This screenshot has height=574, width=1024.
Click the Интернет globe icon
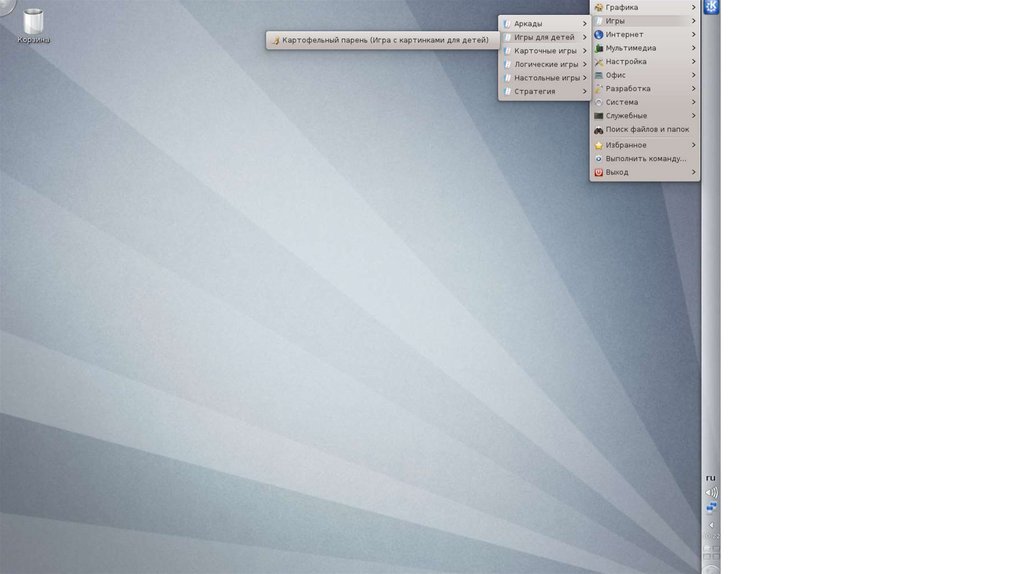pyautogui.click(x=598, y=35)
